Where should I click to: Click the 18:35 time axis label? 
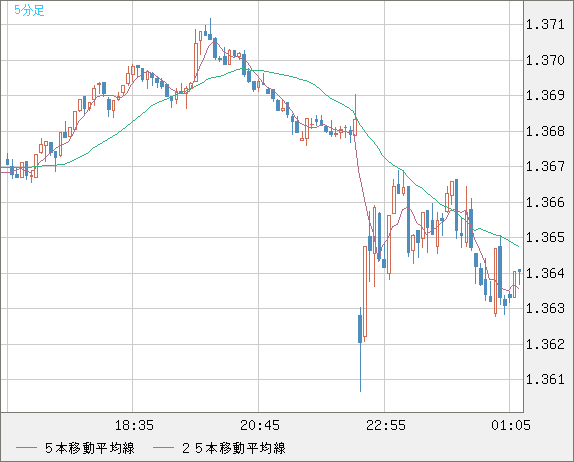(x=134, y=426)
